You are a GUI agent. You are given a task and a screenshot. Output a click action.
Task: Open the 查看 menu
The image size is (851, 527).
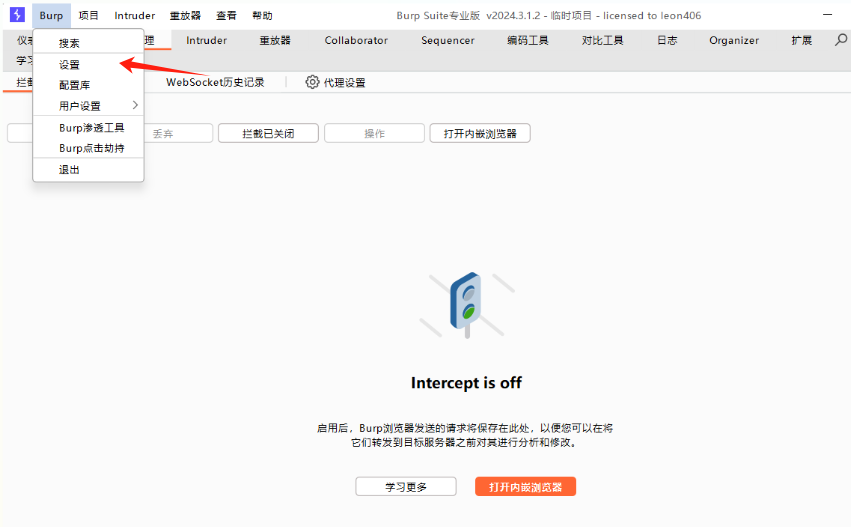click(226, 15)
